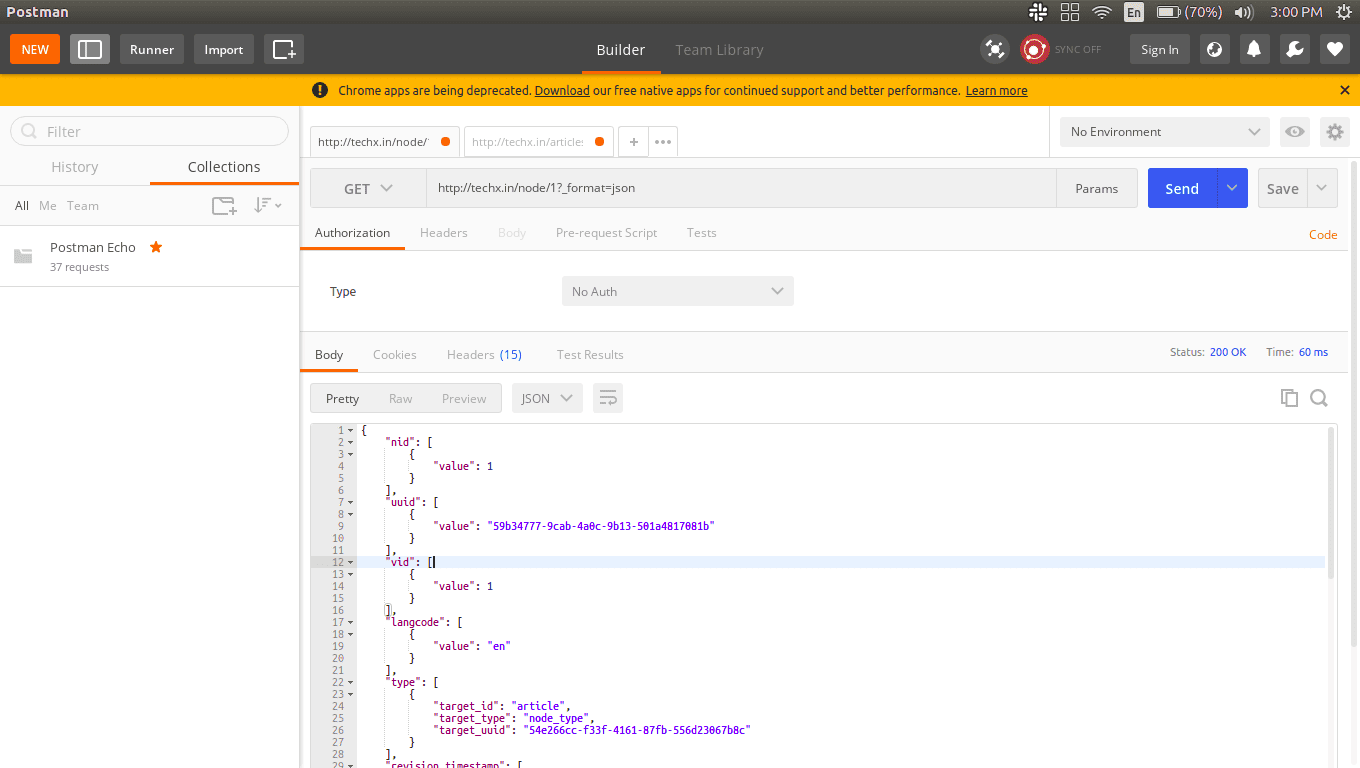Click the battery indicator showing 70%
This screenshot has width=1360, height=768.
(1189, 12)
